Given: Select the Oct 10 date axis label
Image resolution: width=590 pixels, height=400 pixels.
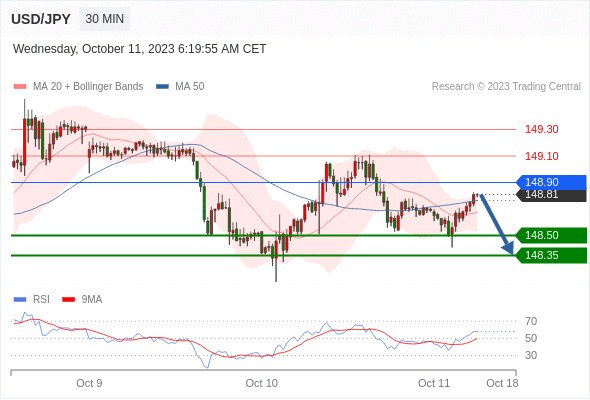Looking at the screenshot, I should pos(262,383).
